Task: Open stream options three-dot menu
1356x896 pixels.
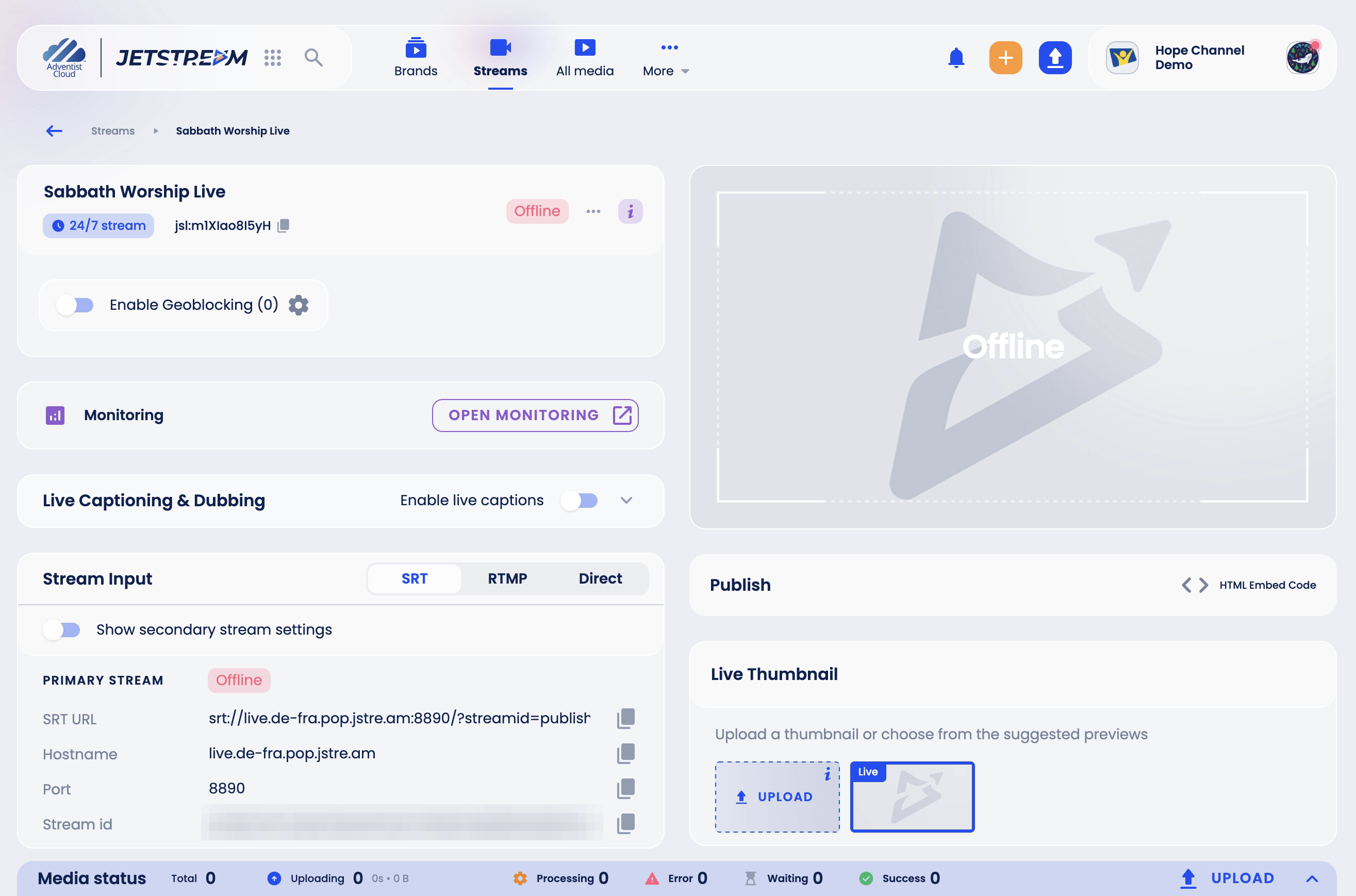Action: tap(593, 211)
